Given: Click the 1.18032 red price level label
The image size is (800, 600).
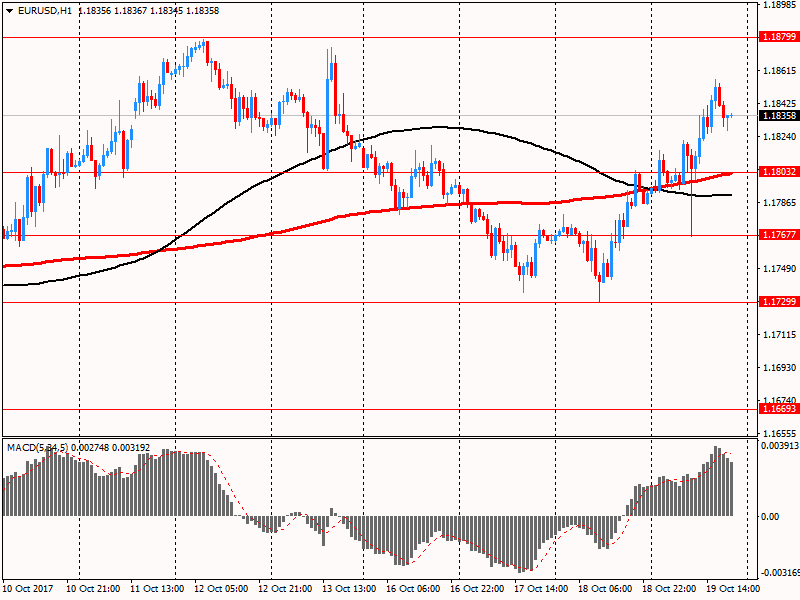Looking at the screenshot, I should (779, 172).
